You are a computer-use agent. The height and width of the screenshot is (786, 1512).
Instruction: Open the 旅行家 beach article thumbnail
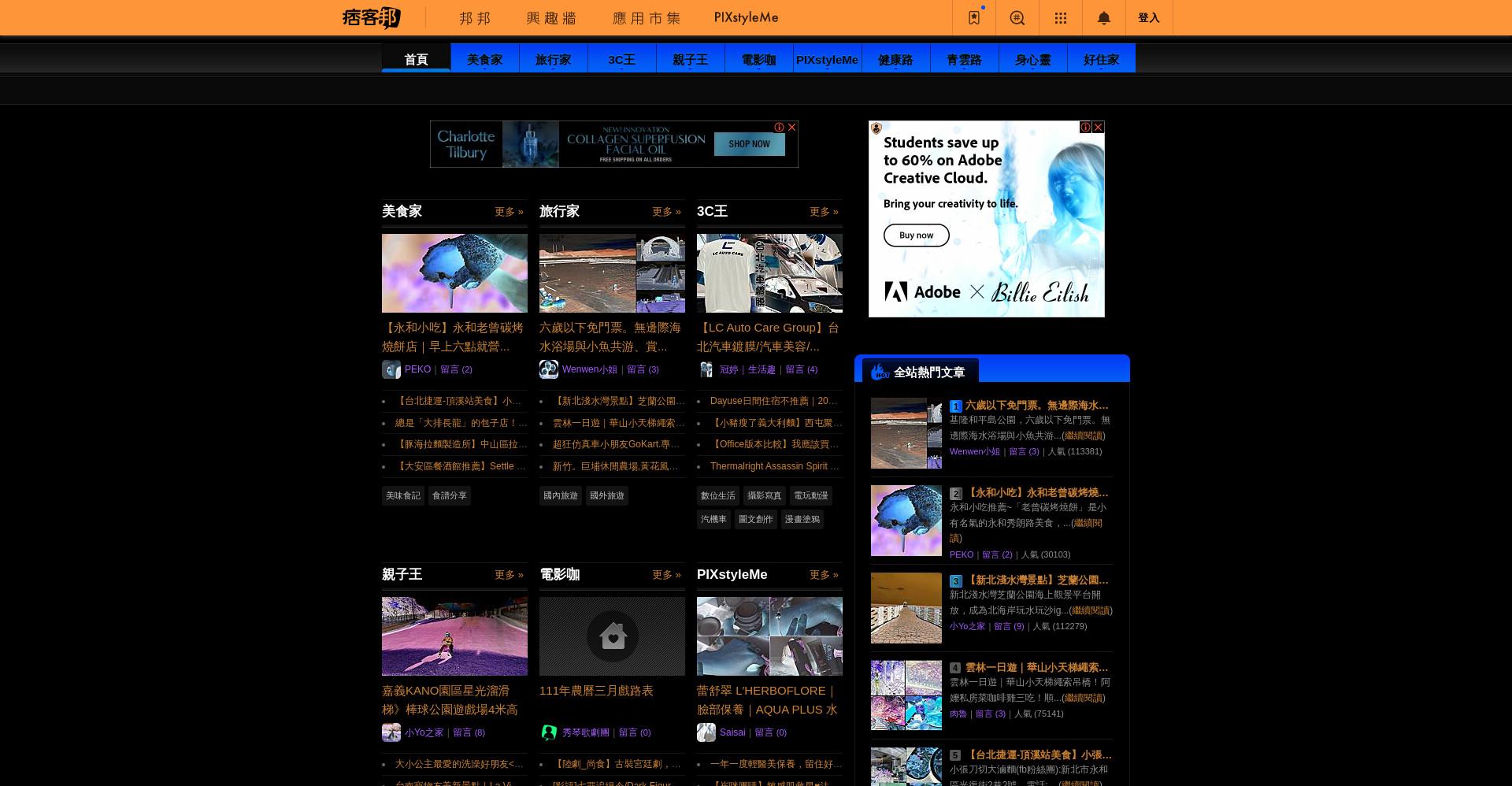tap(612, 273)
